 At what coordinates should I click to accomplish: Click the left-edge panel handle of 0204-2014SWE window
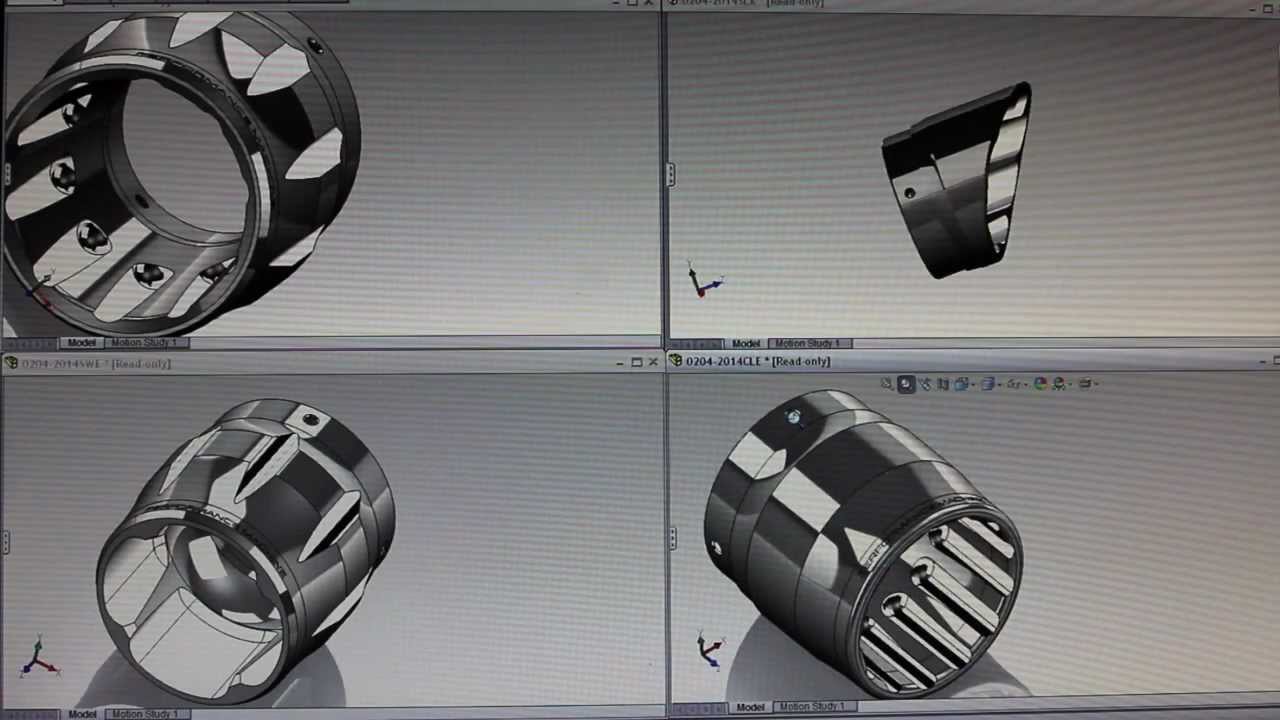(x=5, y=542)
